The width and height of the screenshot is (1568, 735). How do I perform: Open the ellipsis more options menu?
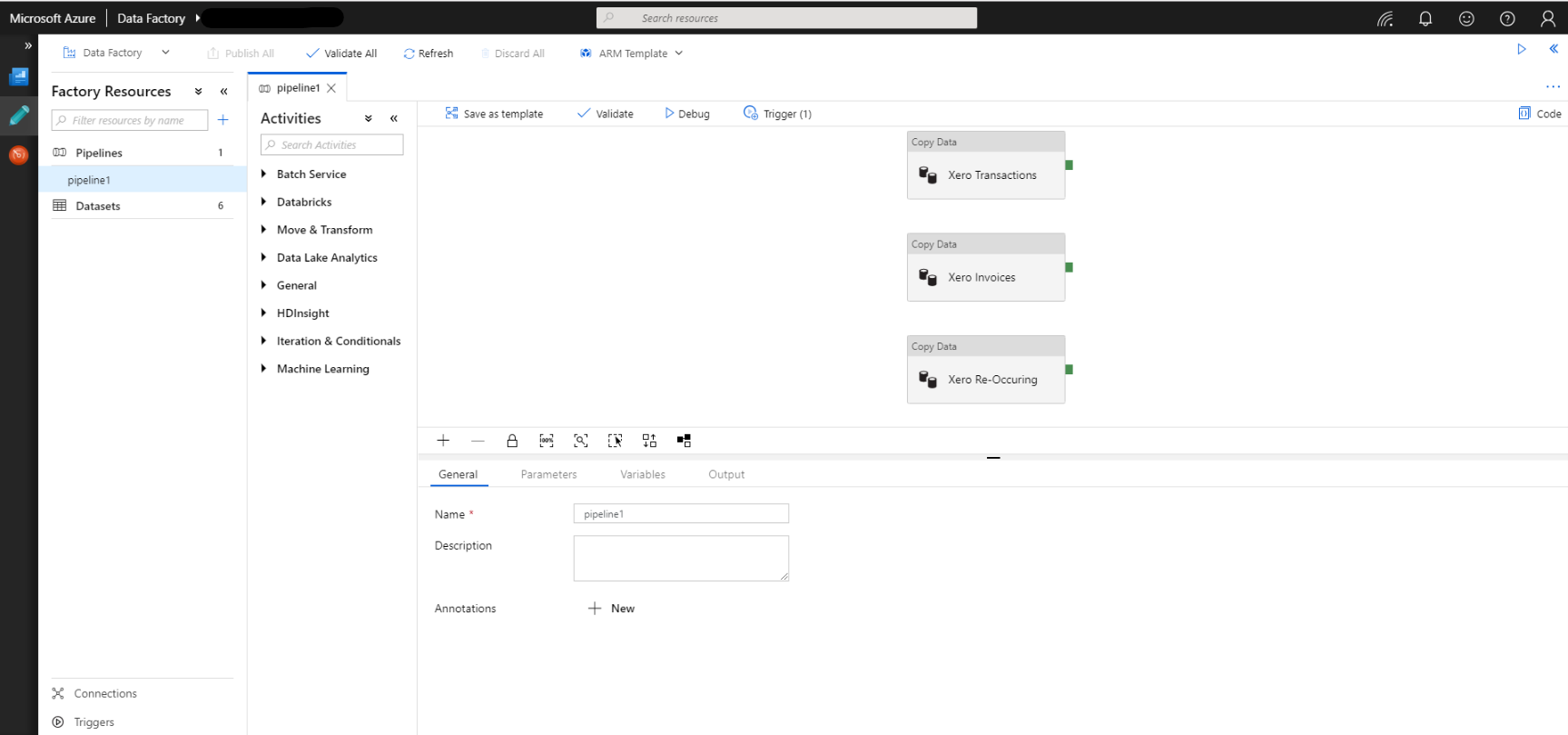pyautogui.click(x=1553, y=87)
